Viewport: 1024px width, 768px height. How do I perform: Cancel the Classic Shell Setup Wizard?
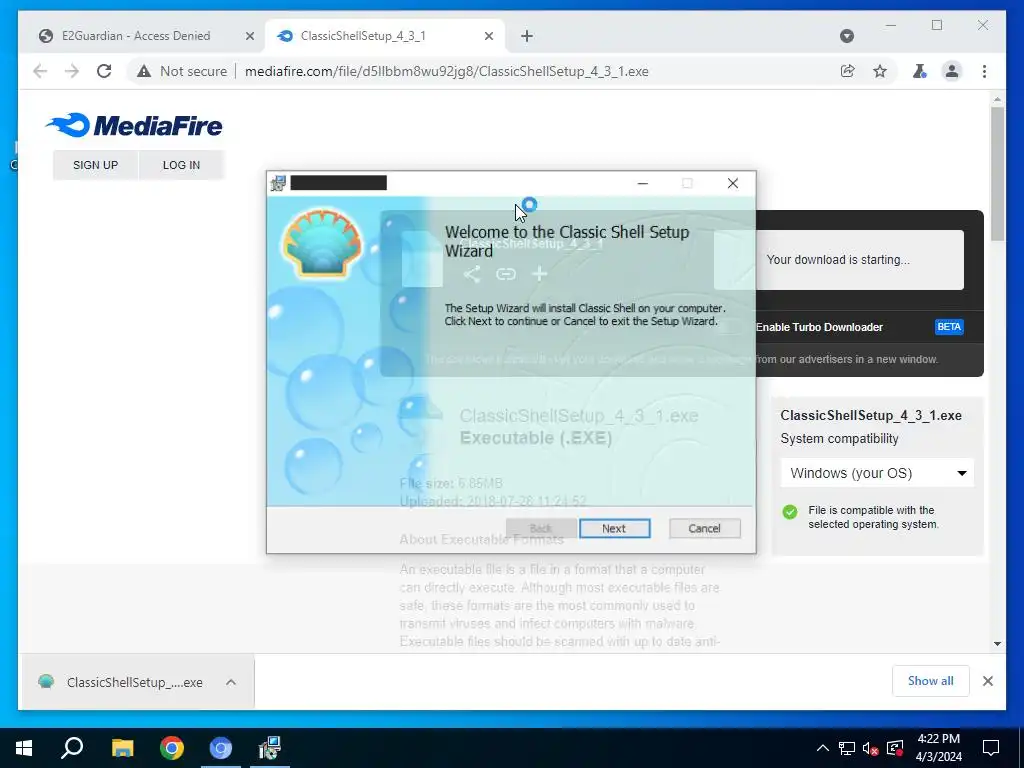point(705,528)
